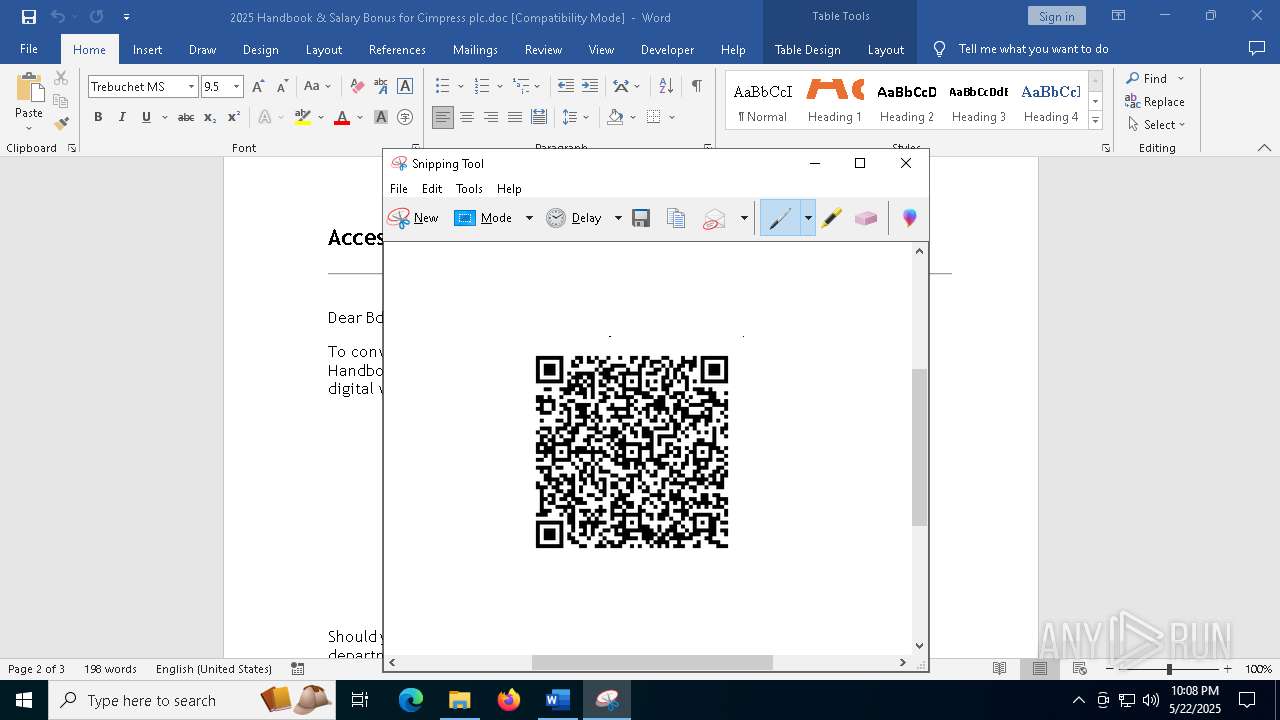Save snip with floppy icon in Snipping Tool
Screen dimensions: 1280x720
pyautogui.click(x=641, y=218)
